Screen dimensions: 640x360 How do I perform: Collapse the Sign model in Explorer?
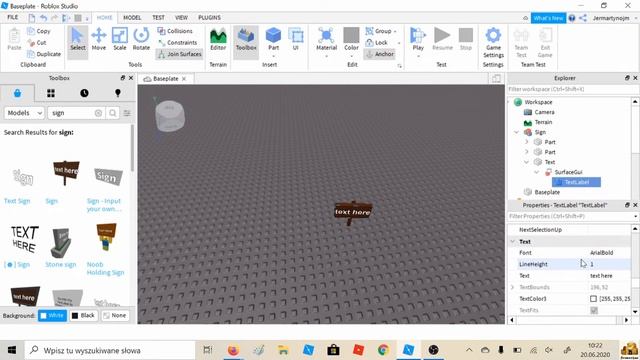516,132
